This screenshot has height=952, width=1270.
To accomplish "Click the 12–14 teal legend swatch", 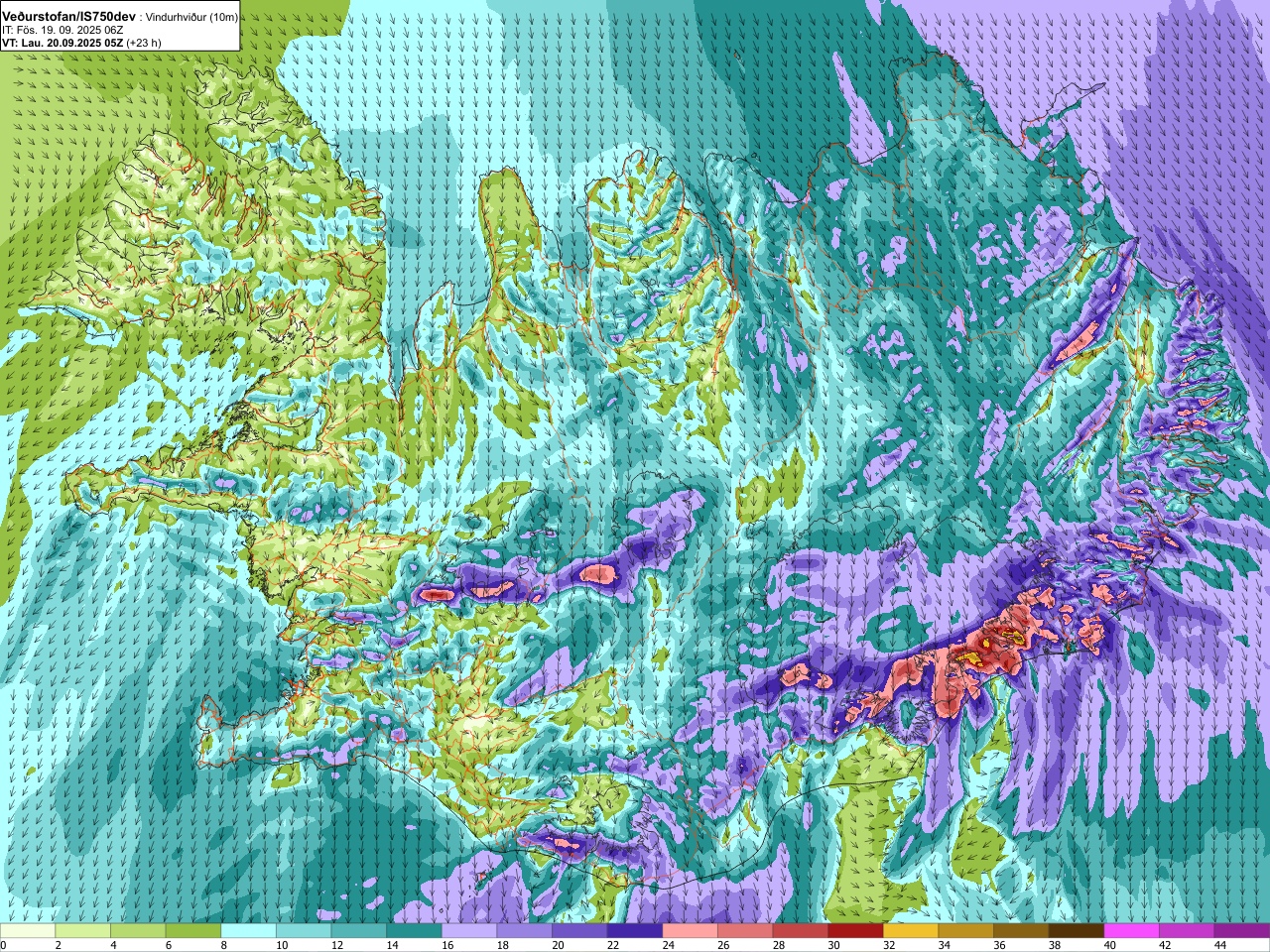I will (x=359, y=931).
